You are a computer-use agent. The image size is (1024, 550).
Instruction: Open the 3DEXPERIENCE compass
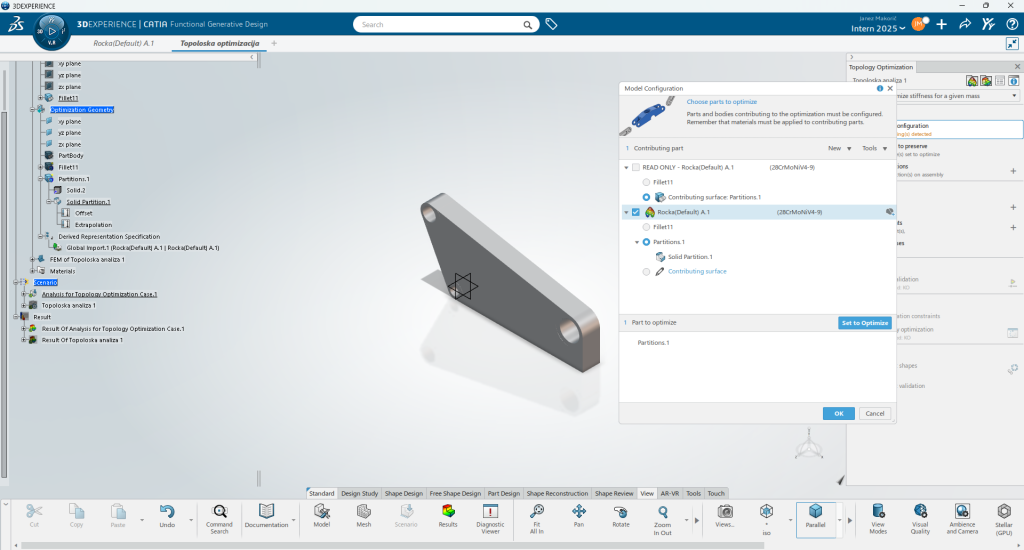tap(52, 32)
